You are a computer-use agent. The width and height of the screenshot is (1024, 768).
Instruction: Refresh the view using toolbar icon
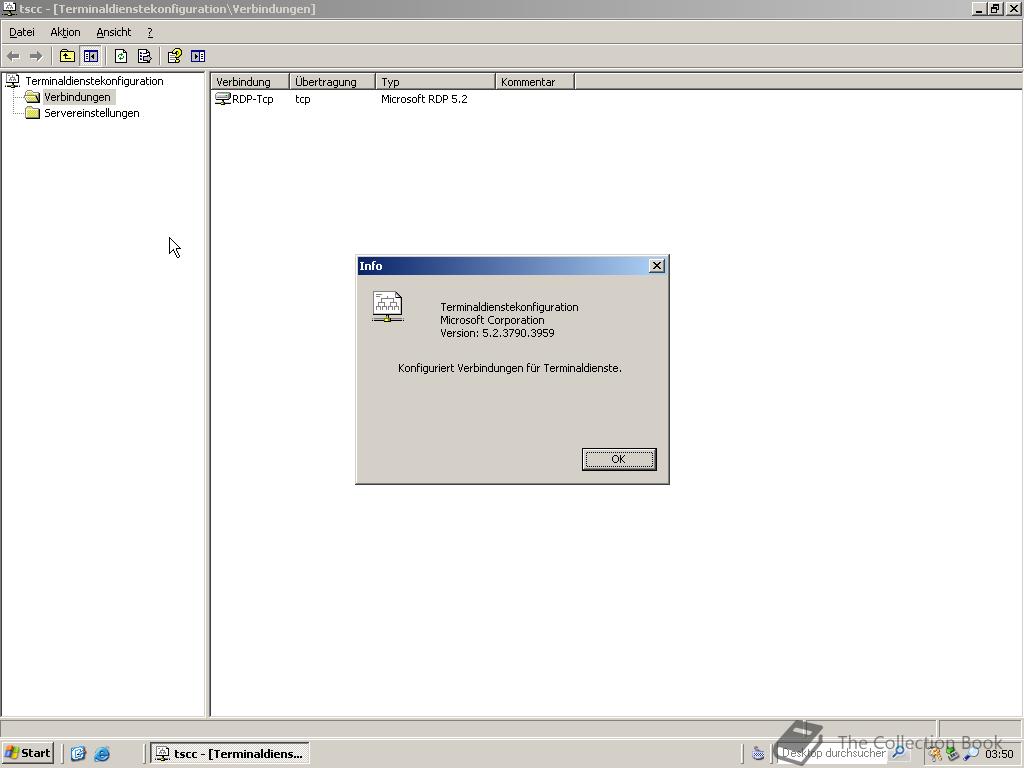point(121,56)
